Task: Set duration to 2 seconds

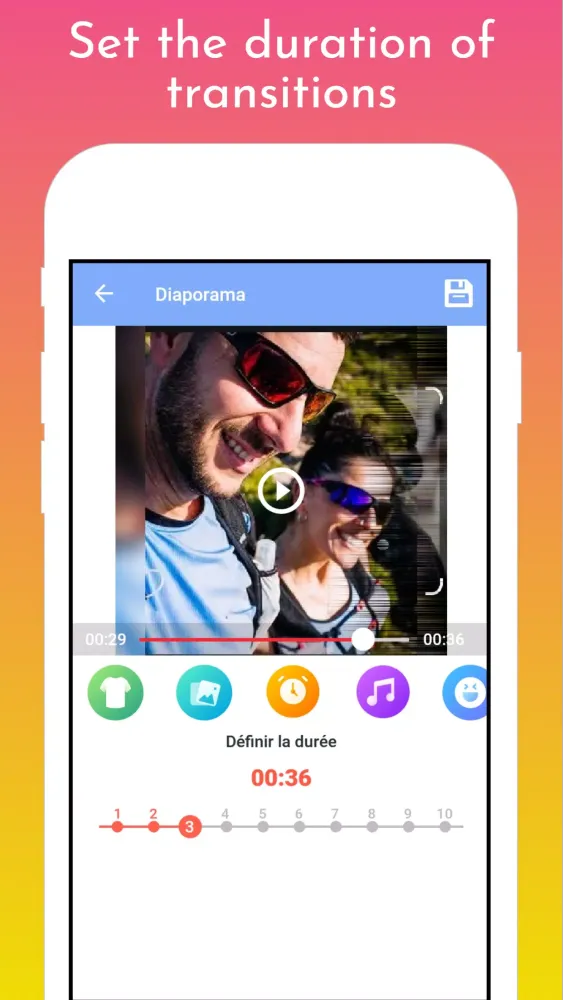Action: 153,827
